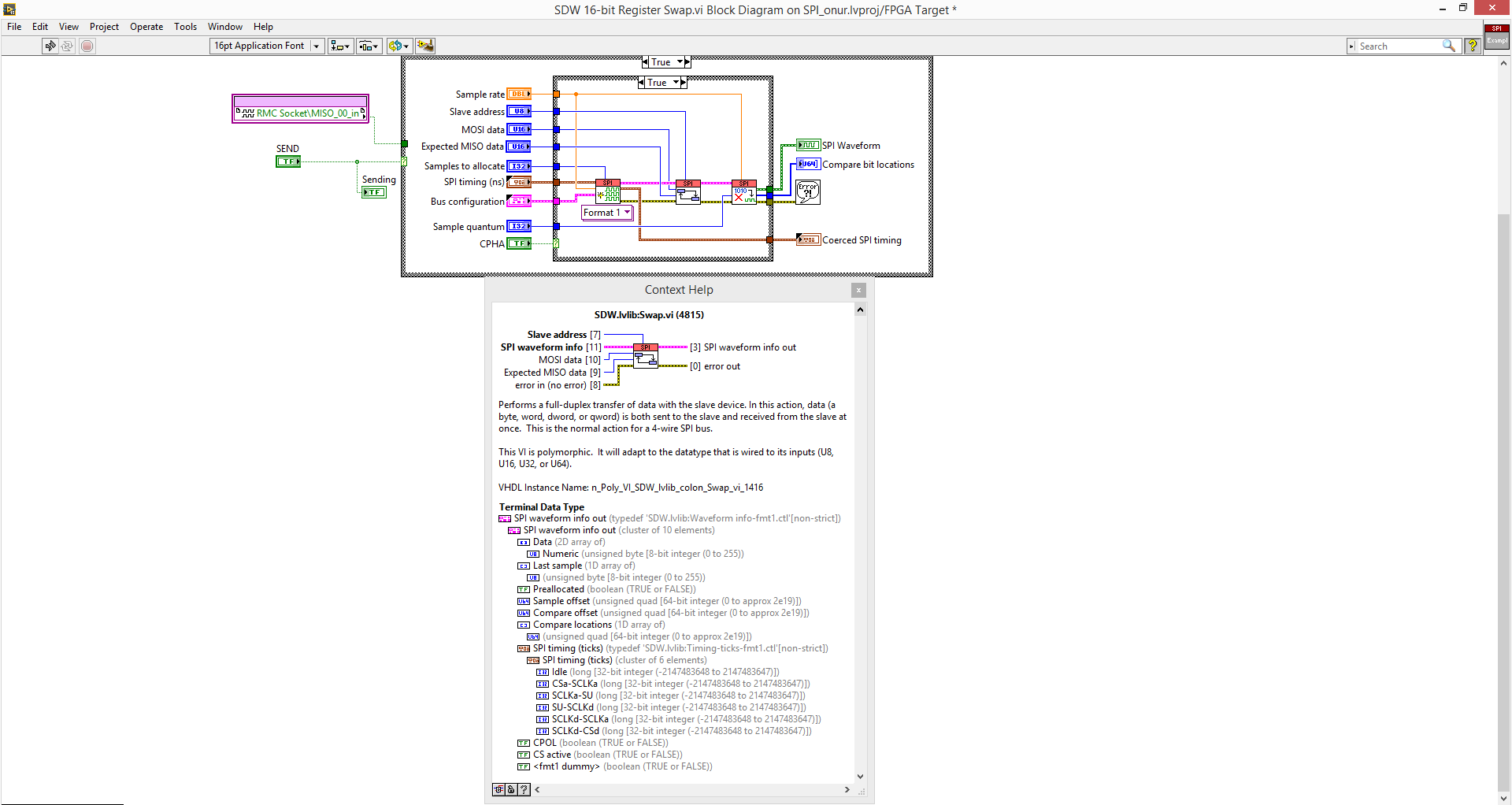Click the Simple Error Handler node
Image resolution: width=1512 pixels, height=805 pixels.
point(807,191)
